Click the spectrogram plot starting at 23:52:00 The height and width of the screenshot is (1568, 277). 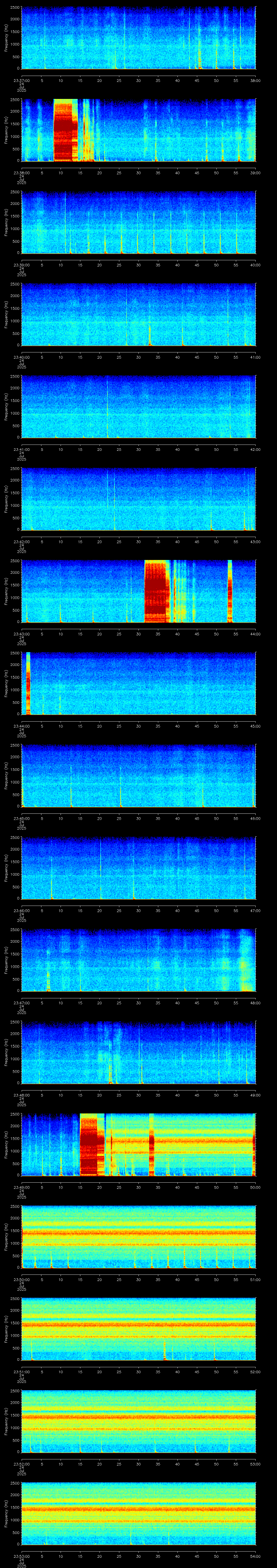pyautogui.click(x=139, y=1421)
